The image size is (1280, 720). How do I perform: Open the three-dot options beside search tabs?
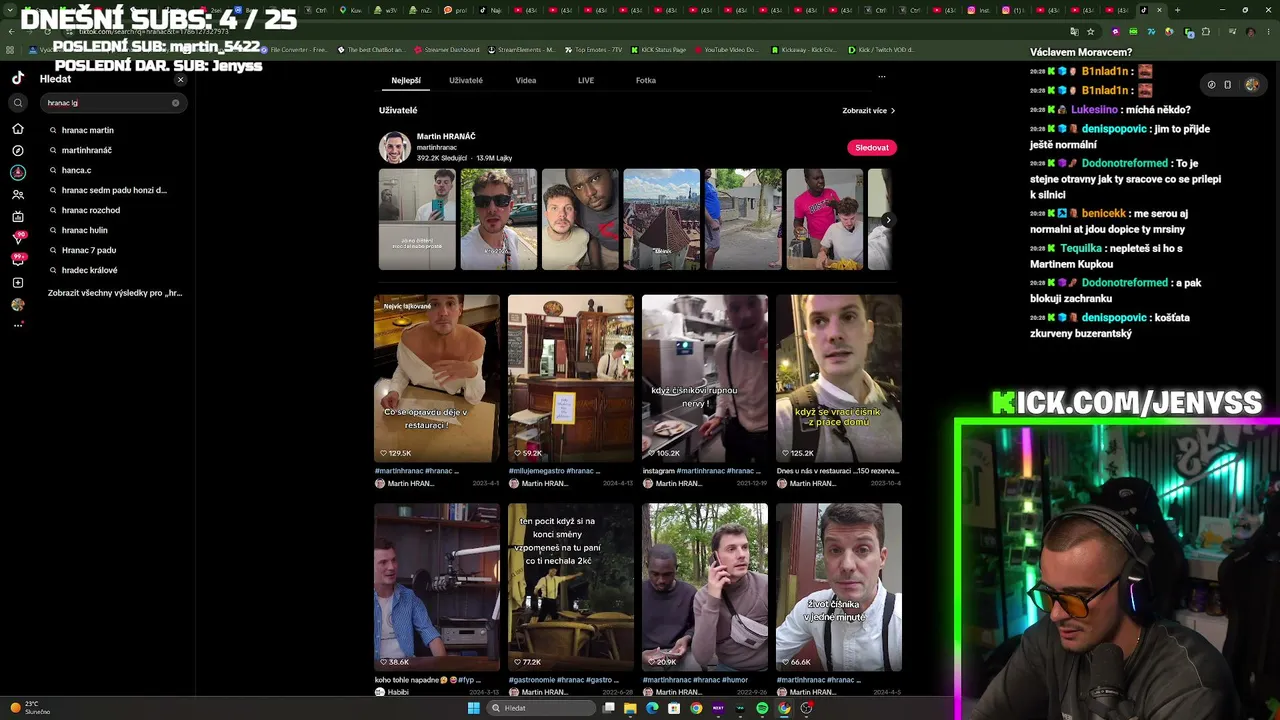coord(881,76)
